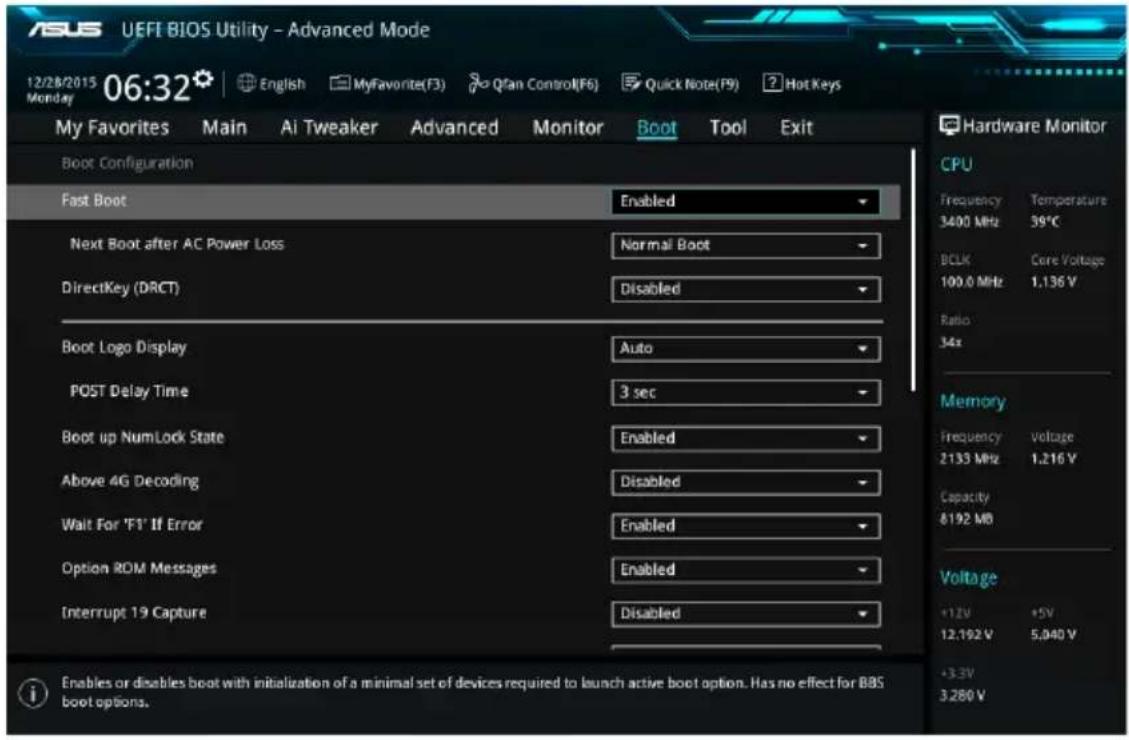Click the settings gear next to the clock
Screen dimensions: 1129x740
(204, 78)
